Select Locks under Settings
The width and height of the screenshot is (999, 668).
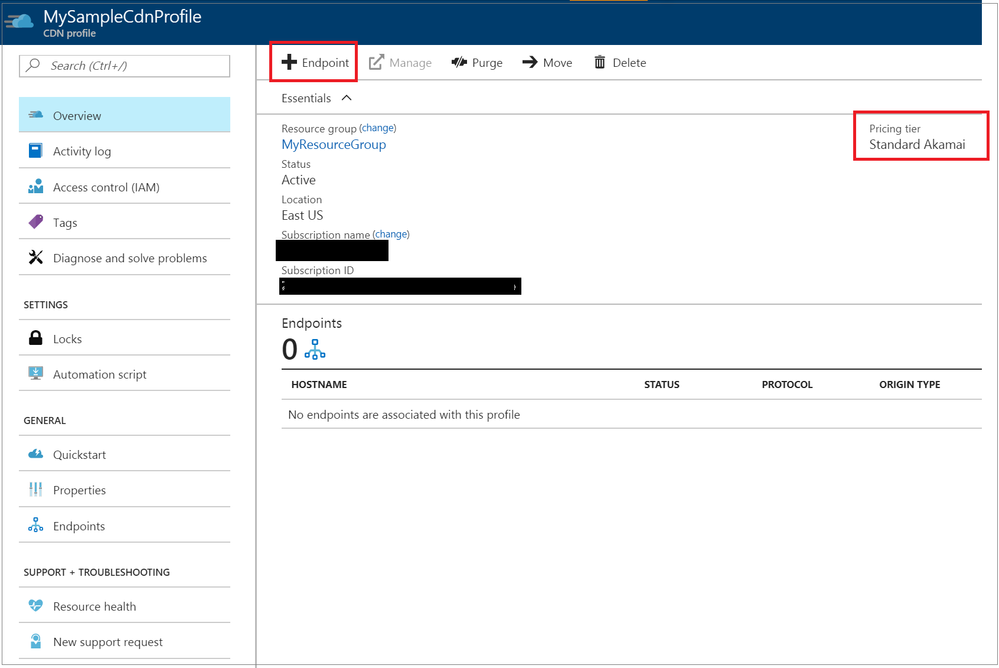click(x=124, y=338)
